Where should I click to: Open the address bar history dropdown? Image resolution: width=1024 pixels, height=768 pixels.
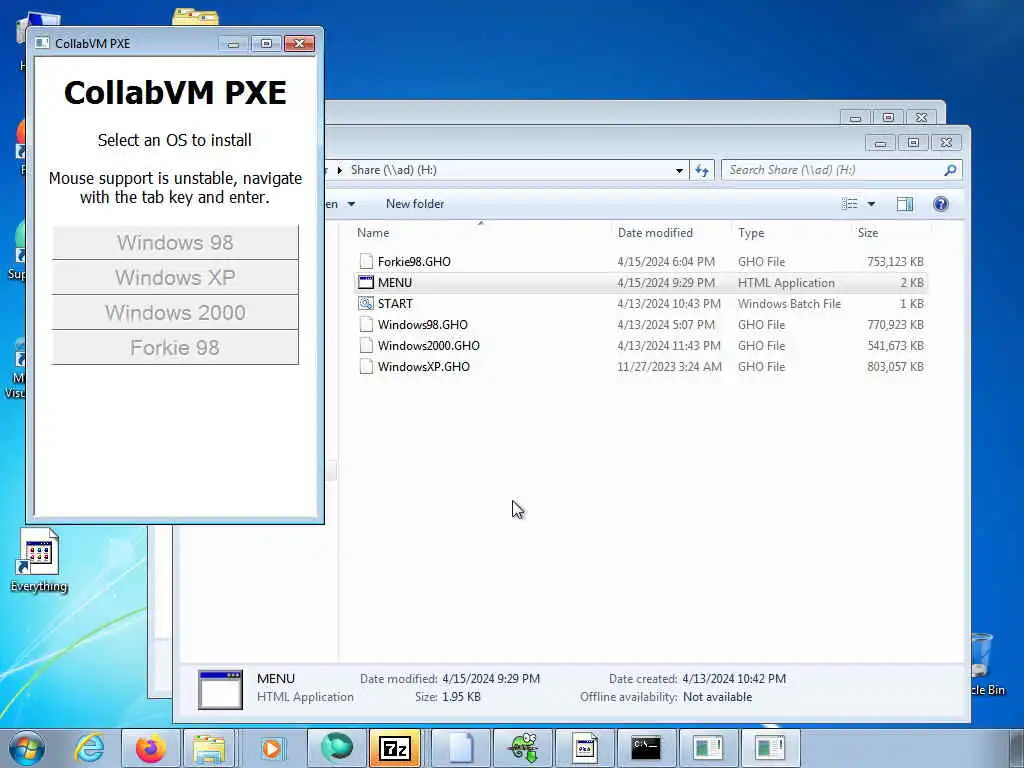tap(679, 170)
